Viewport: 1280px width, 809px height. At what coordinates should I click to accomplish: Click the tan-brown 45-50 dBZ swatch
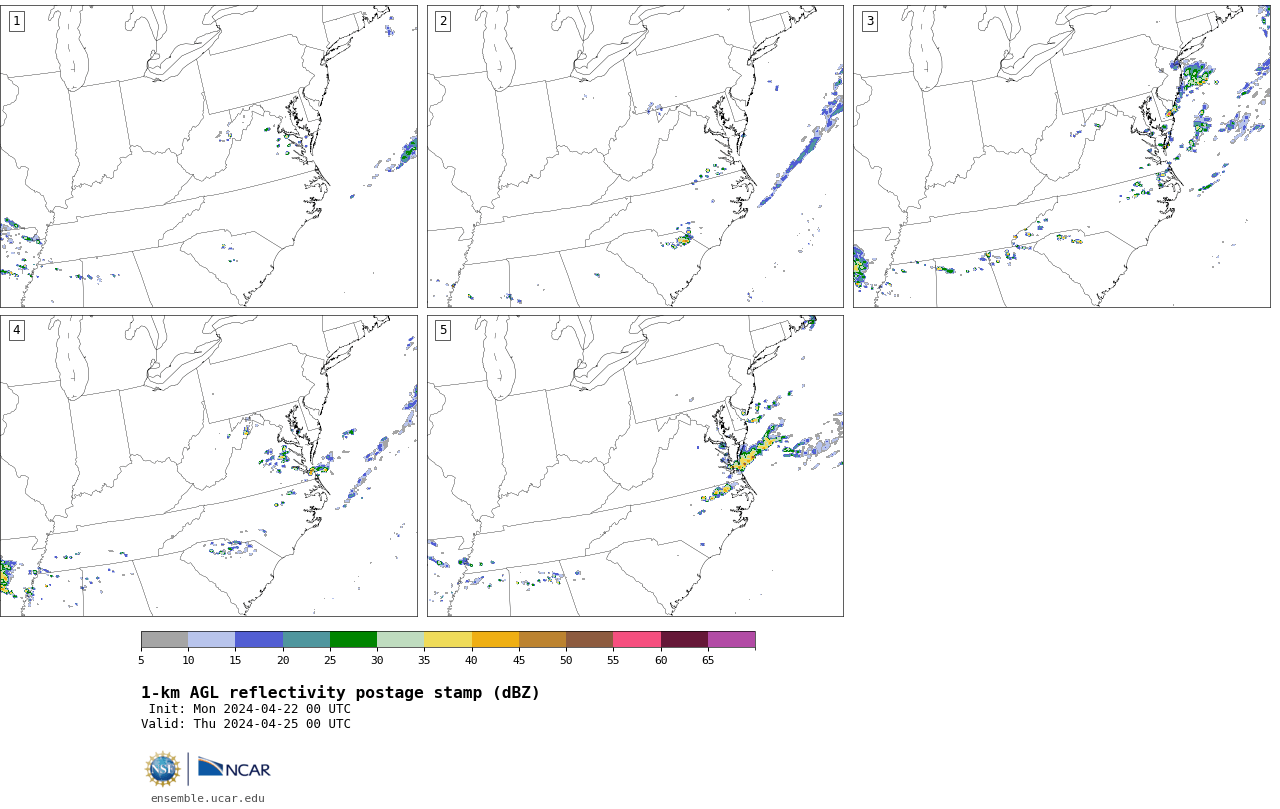(542, 640)
